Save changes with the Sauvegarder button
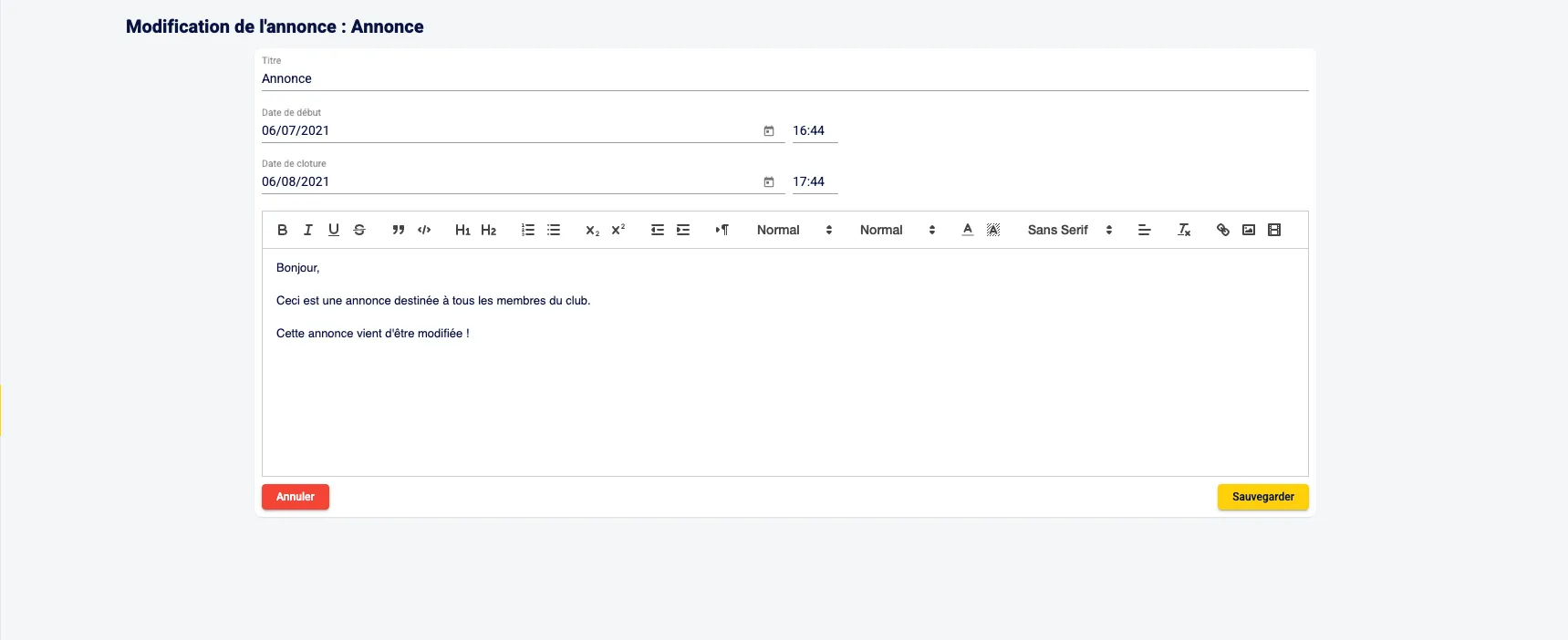The width and height of the screenshot is (1568, 640). click(x=1262, y=497)
